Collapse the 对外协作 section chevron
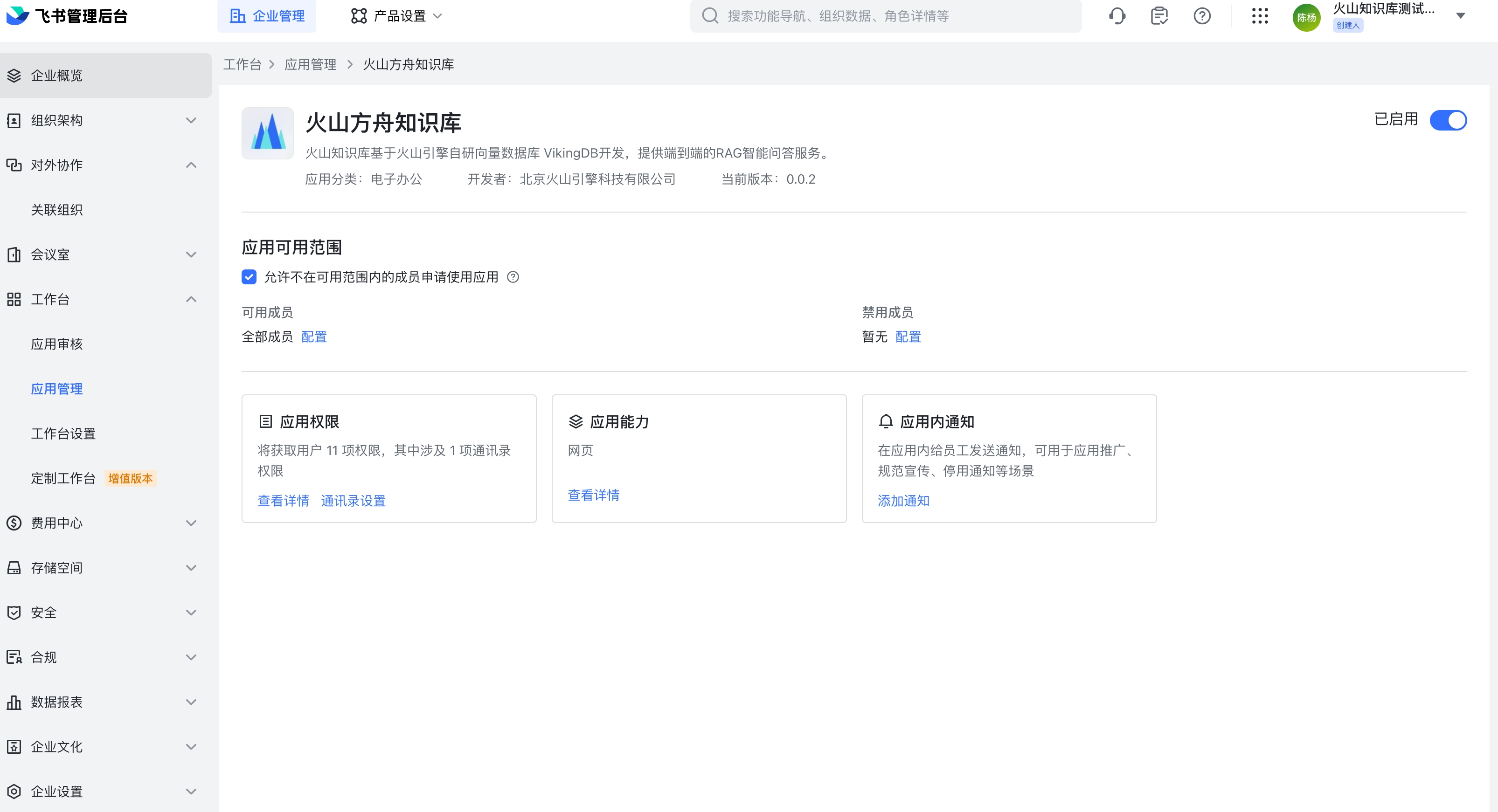Screen dimensions: 1498x812 point(191,165)
